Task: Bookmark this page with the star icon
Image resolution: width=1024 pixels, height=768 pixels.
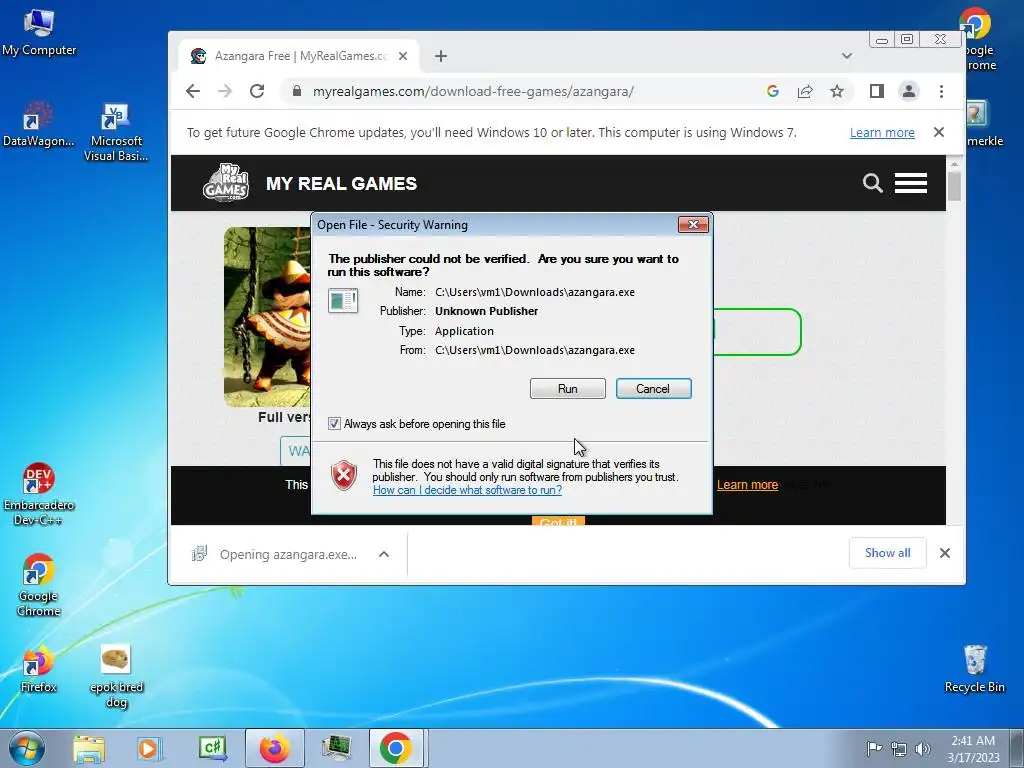Action: pyautogui.click(x=837, y=91)
